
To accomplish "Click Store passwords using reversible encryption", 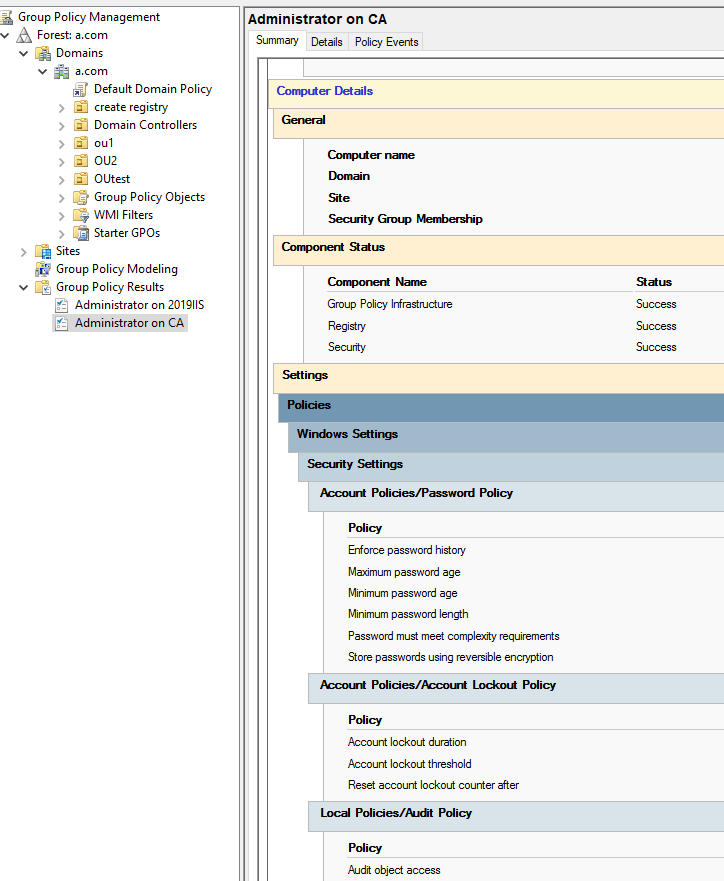I will click(450, 657).
